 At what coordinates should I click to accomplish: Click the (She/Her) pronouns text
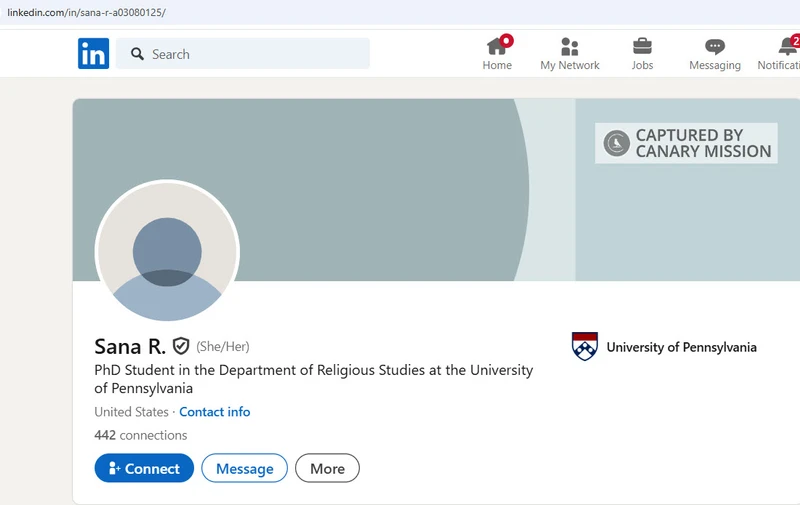click(x=223, y=347)
